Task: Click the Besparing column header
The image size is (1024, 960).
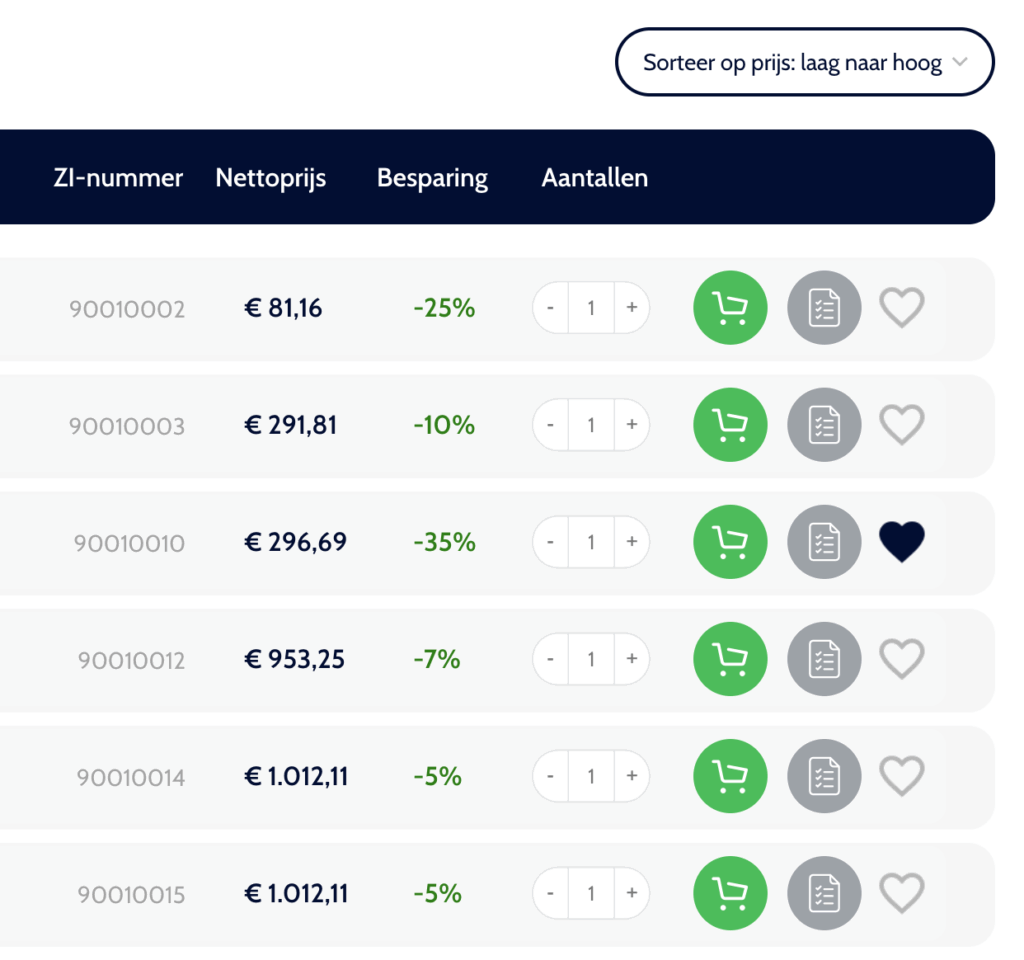Action: pyautogui.click(x=432, y=178)
